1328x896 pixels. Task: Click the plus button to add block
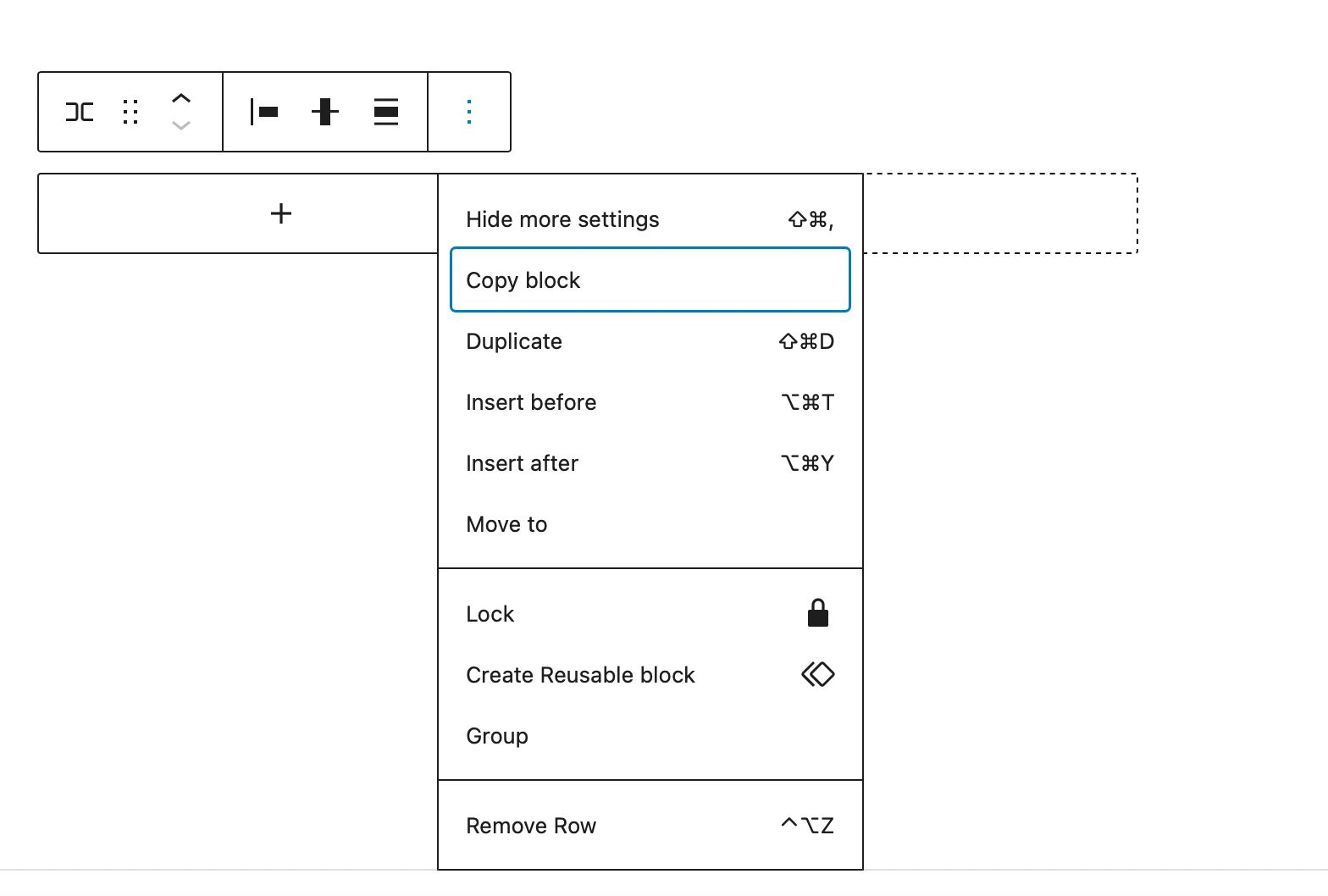click(x=280, y=213)
